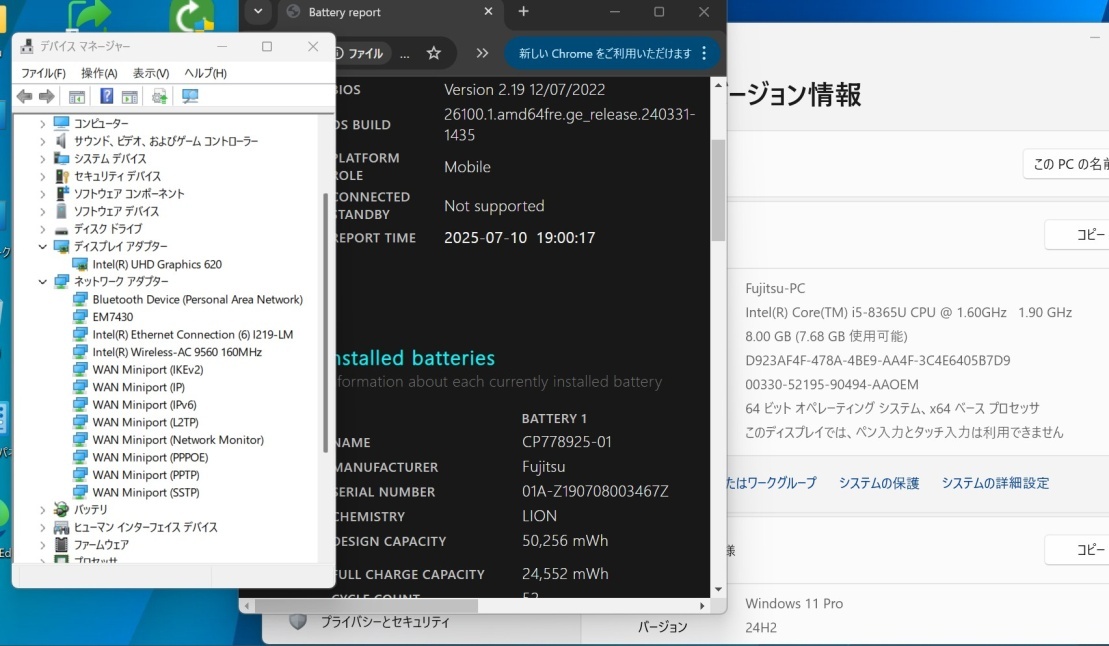Viewport: 1109px width, 646px height.
Task: Click the ファームウェア category icon
Action: (62, 545)
